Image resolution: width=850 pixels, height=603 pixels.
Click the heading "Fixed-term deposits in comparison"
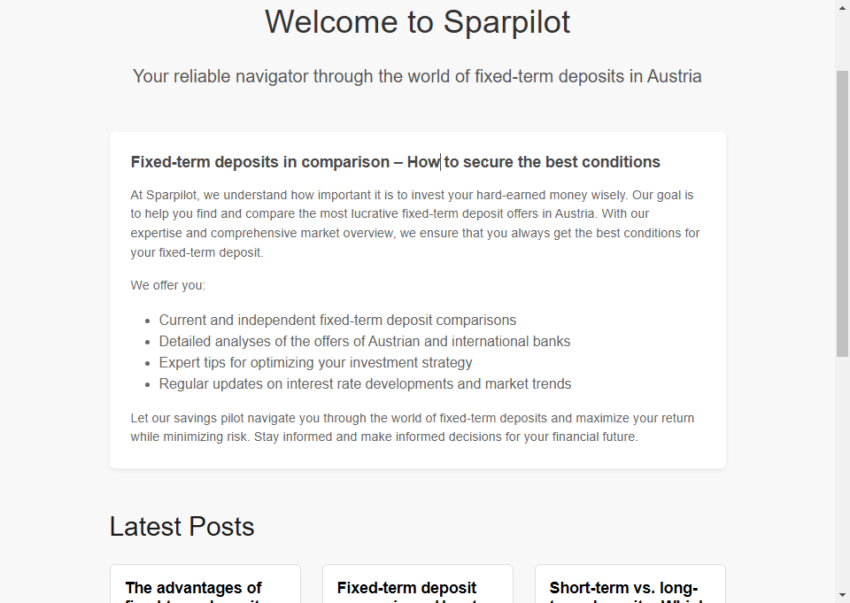click(x=395, y=161)
